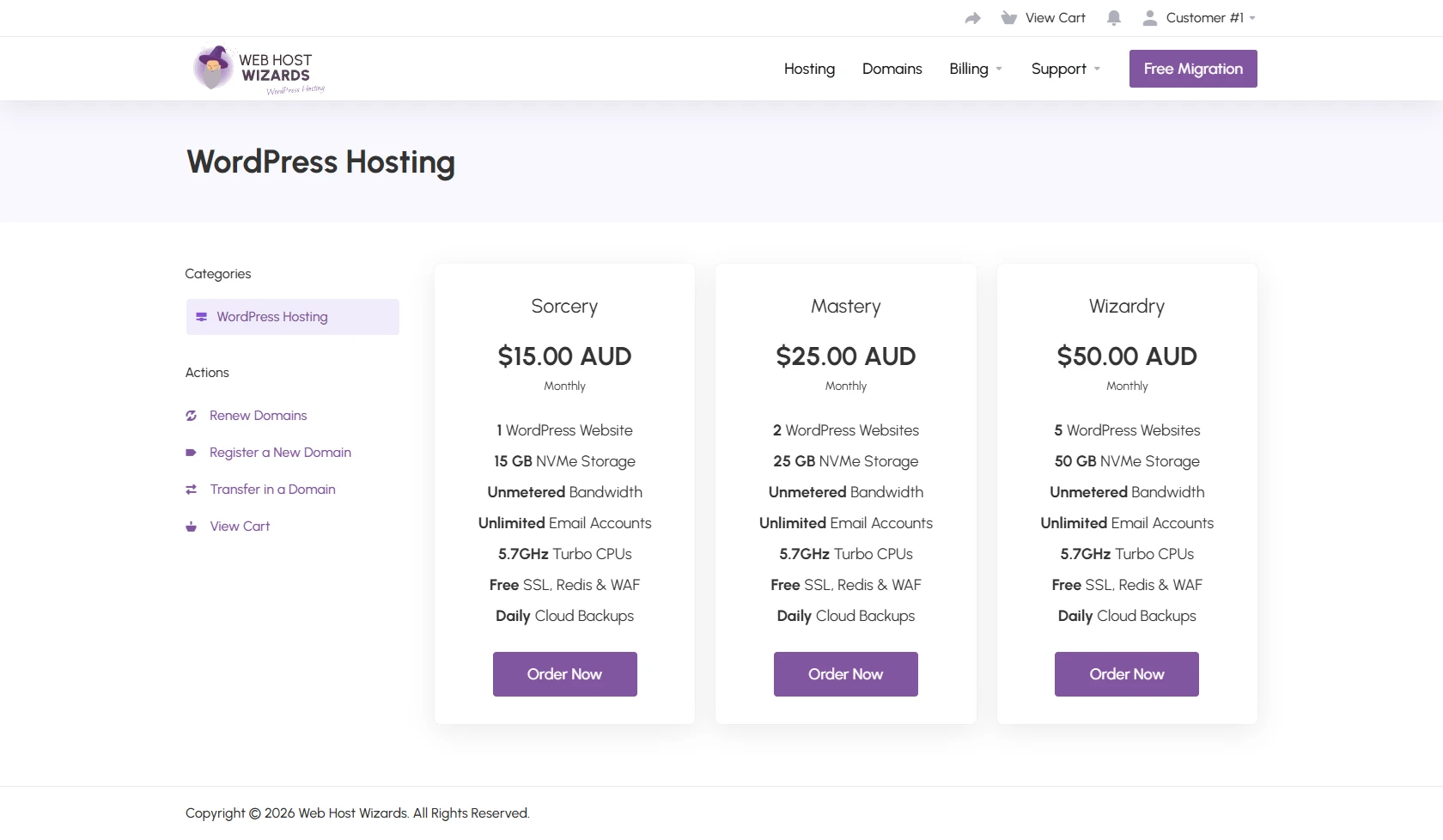Click the Free Migration button

1193,69
